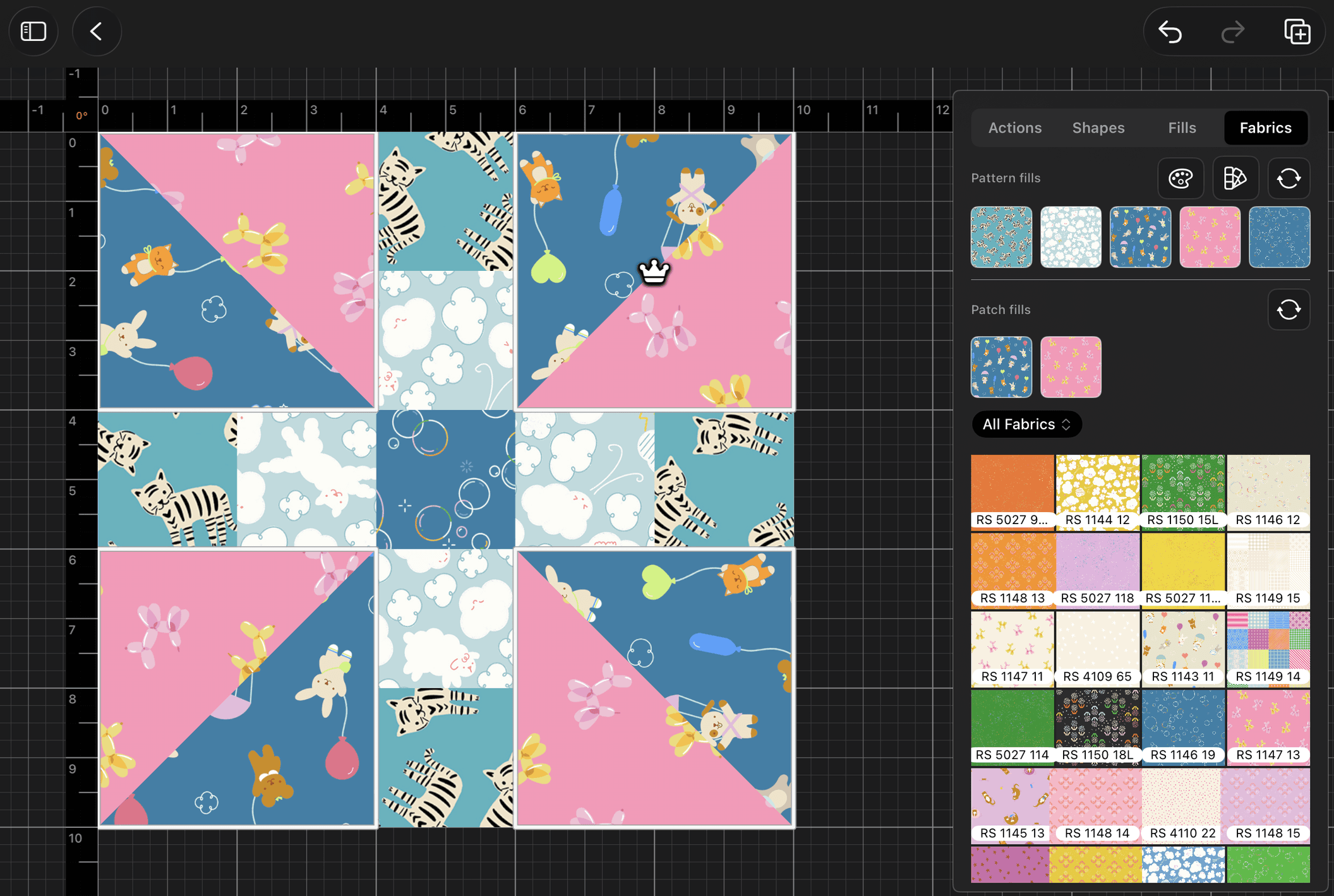Image resolution: width=1334 pixels, height=896 pixels.
Task: Refresh the patch fills
Action: click(x=1289, y=309)
